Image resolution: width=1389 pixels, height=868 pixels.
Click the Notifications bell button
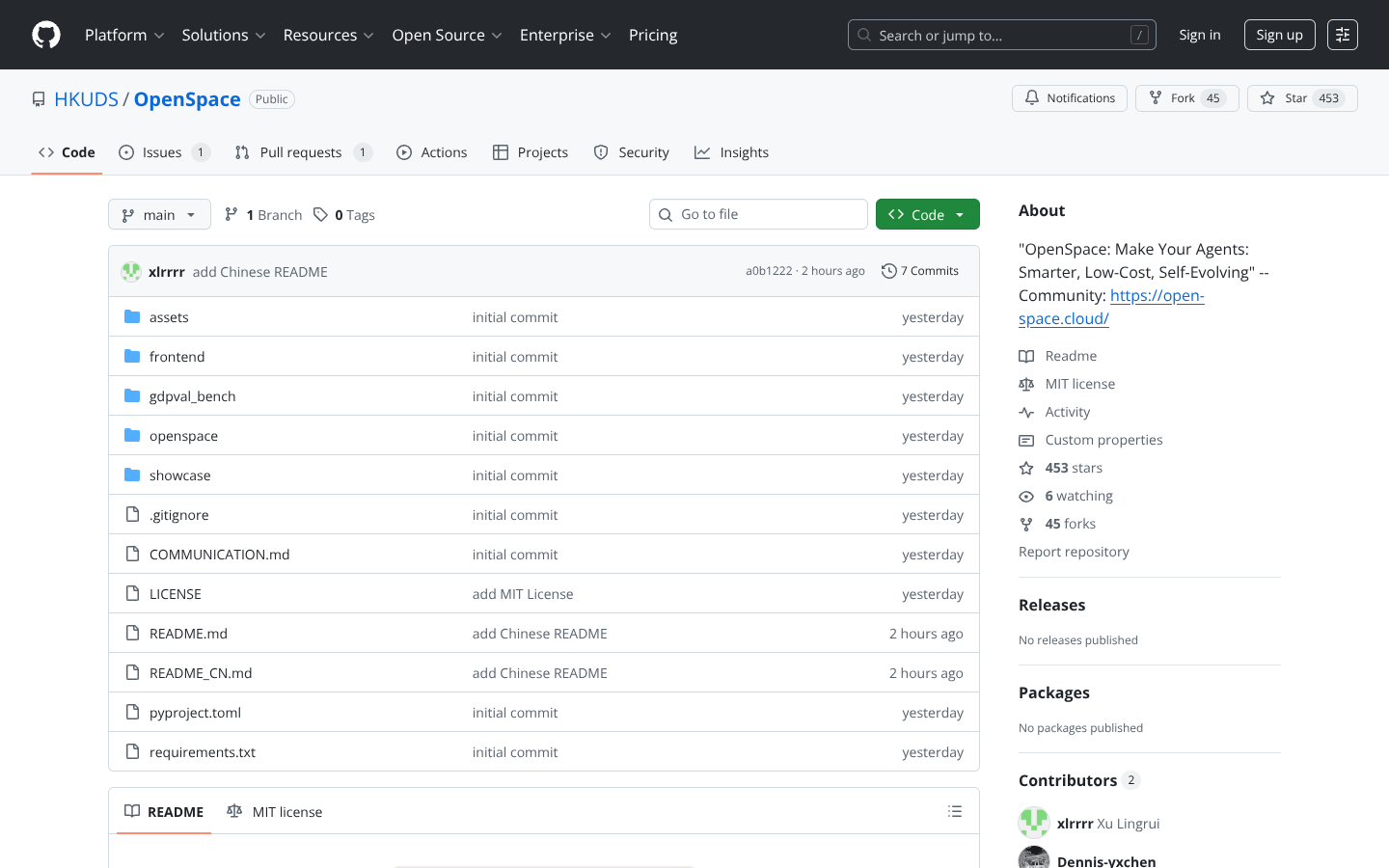1069,98
